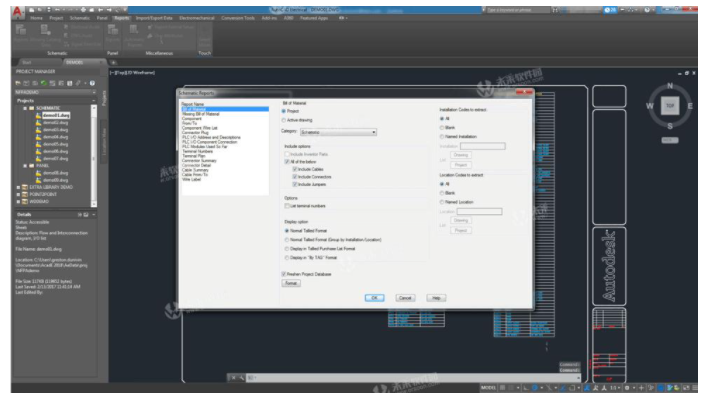Select Named Installation radio button
702x396 pixels.
click(441, 136)
